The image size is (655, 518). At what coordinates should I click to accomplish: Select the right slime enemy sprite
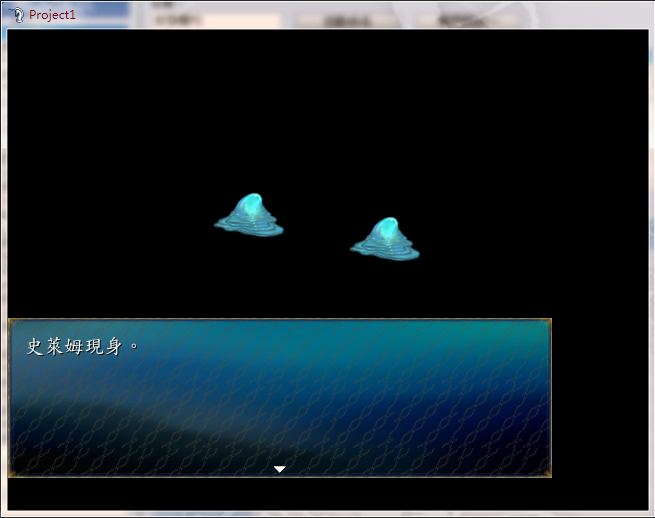[x=385, y=239]
